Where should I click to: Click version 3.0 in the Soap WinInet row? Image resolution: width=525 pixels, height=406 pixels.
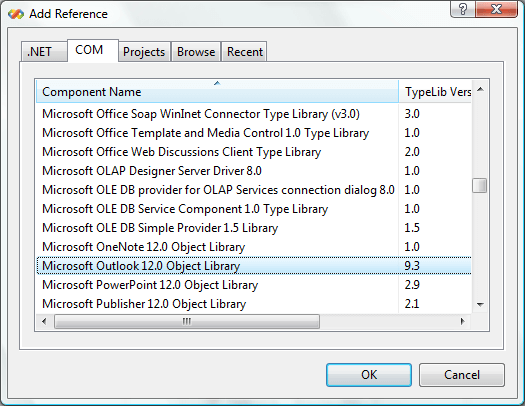coord(412,114)
